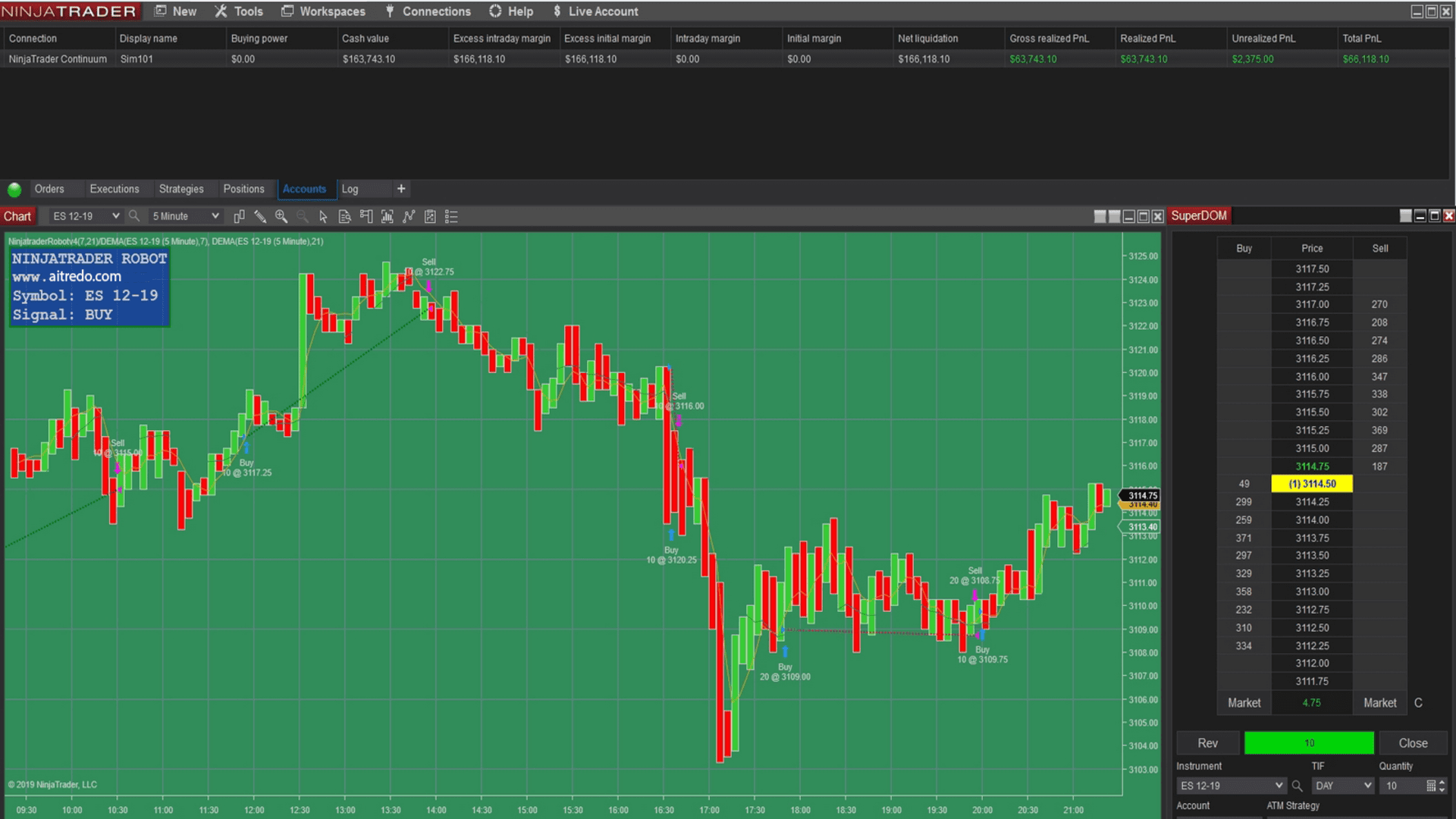1456x819 pixels.
Task: Open the Executions tab
Action: click(x=113, y=189)
